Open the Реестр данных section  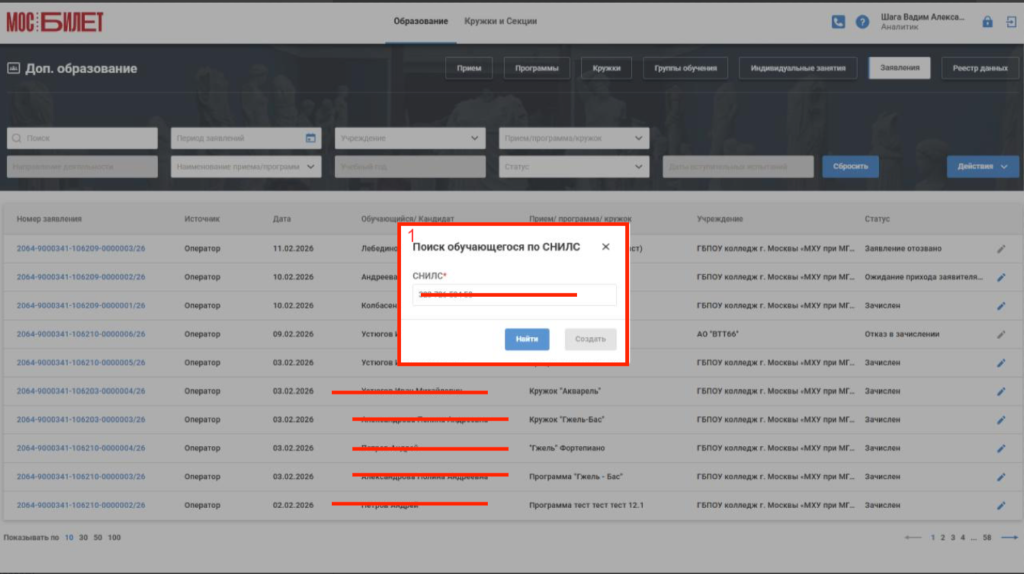coord(980,68)
